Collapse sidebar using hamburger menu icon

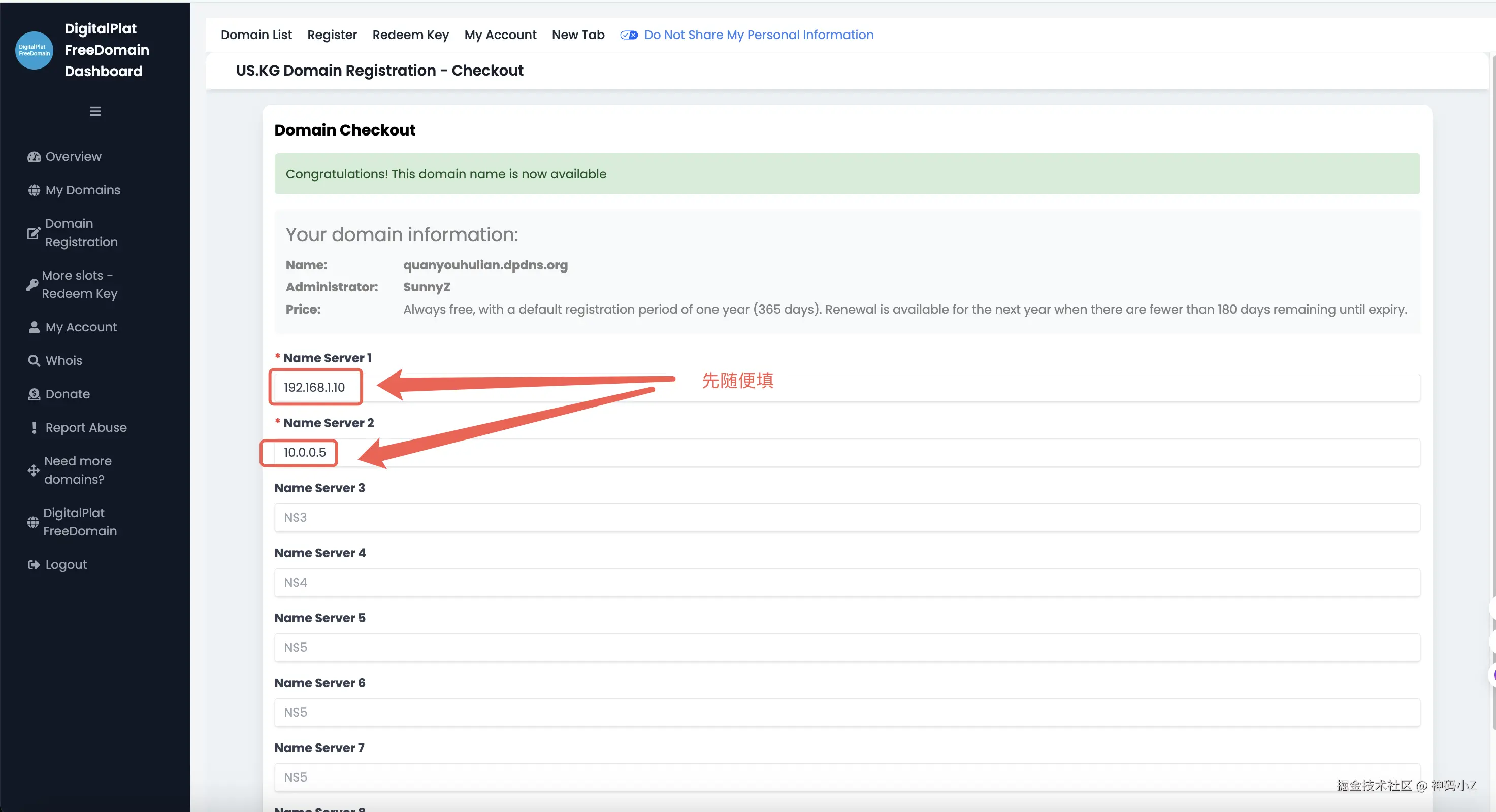click(95, 111)
